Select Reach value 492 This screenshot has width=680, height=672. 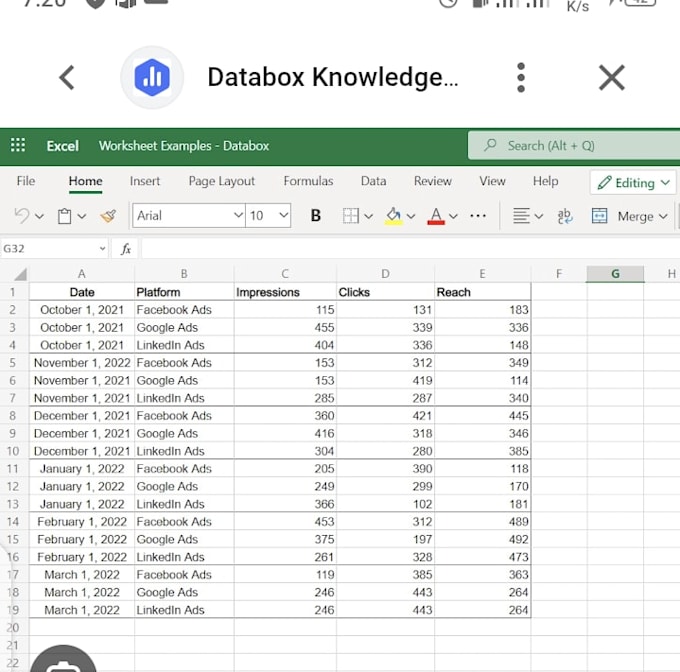coord(483,539)
